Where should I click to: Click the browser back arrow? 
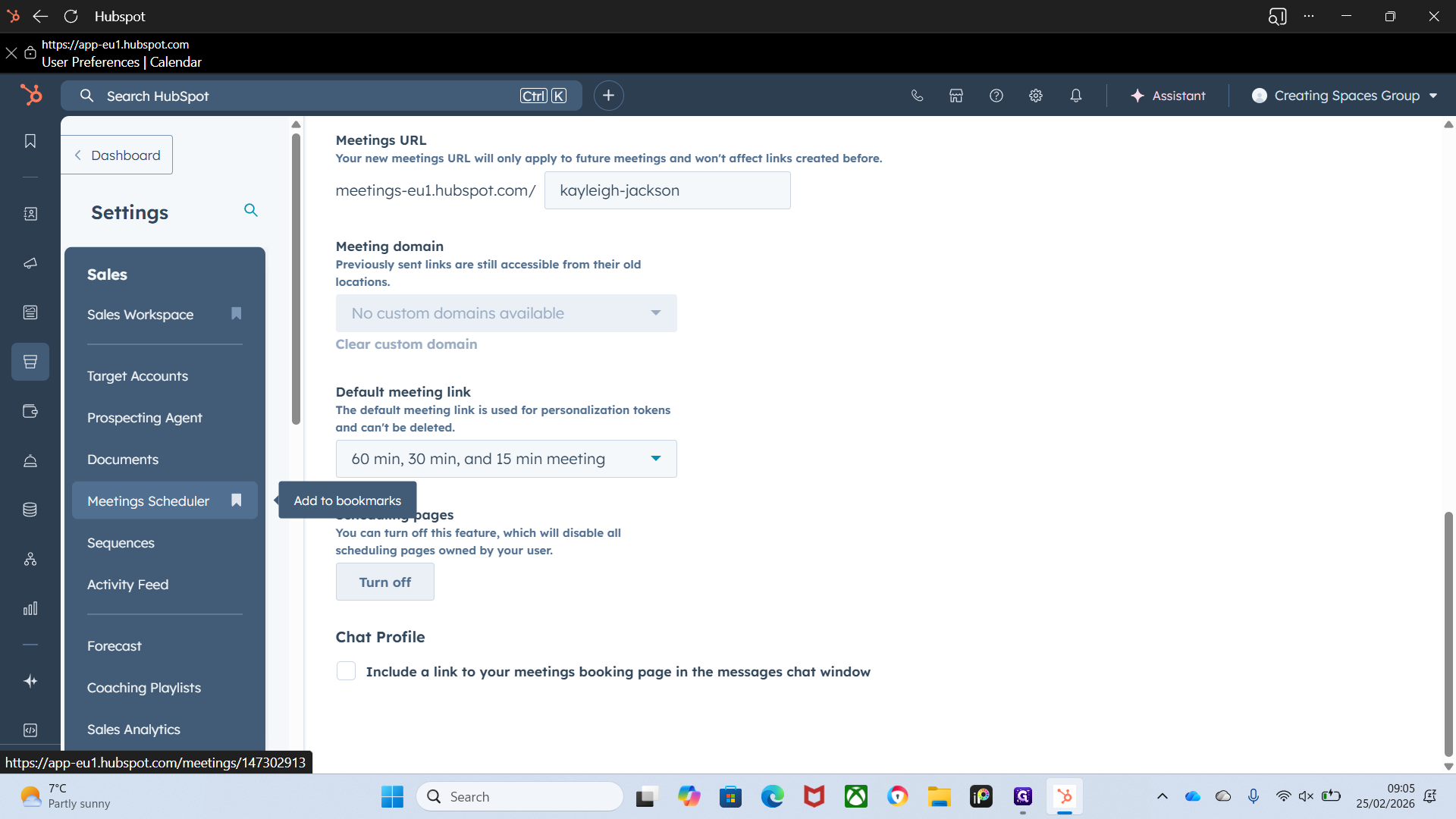[x=40, y=16]
